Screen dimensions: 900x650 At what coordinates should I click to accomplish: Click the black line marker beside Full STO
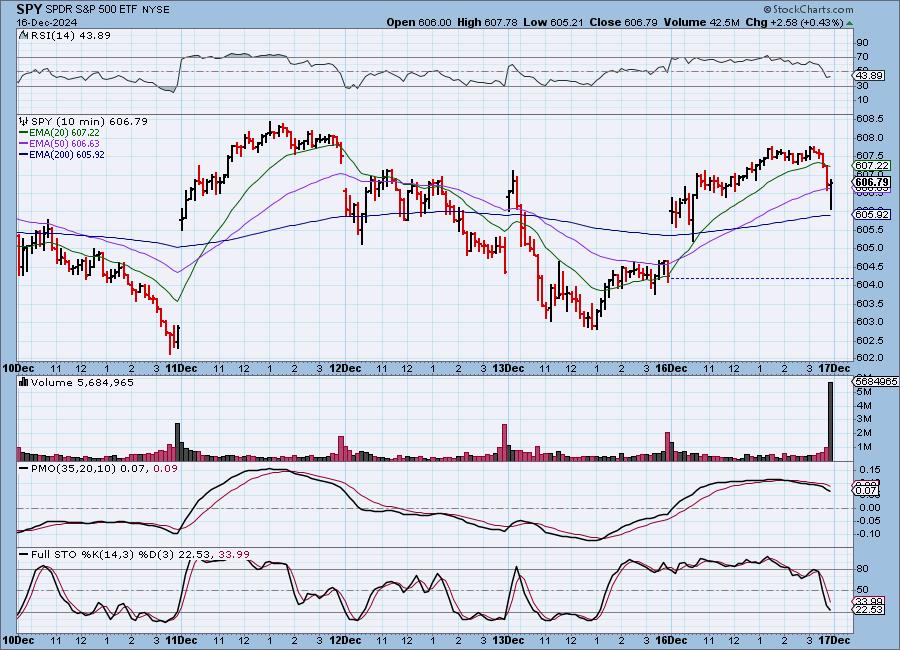[x=24, y=555]
